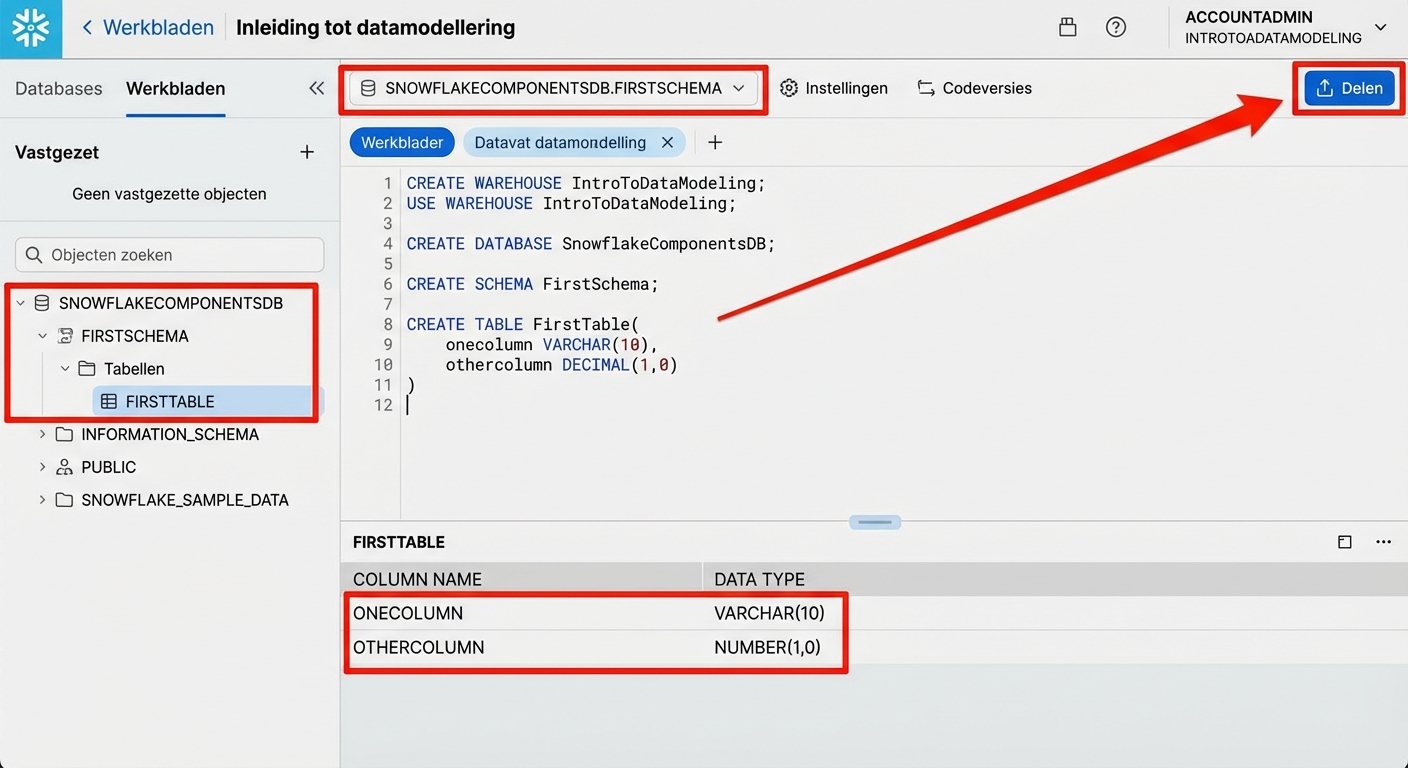Switch to the Databases tab
This screenshot has width=1408, height=768.
pyautogui.click(x=58, y=88)
